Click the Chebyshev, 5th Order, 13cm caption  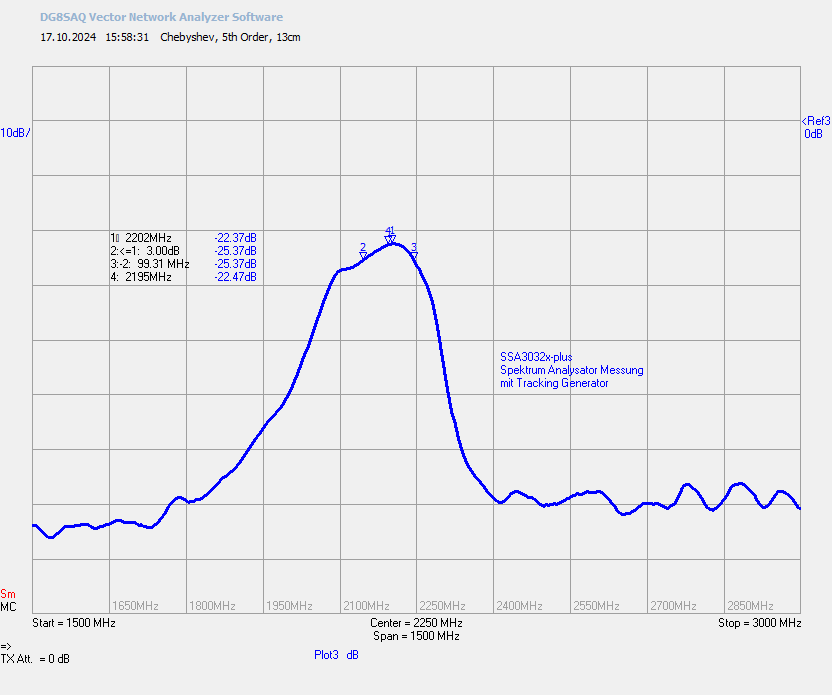(230, 37)
